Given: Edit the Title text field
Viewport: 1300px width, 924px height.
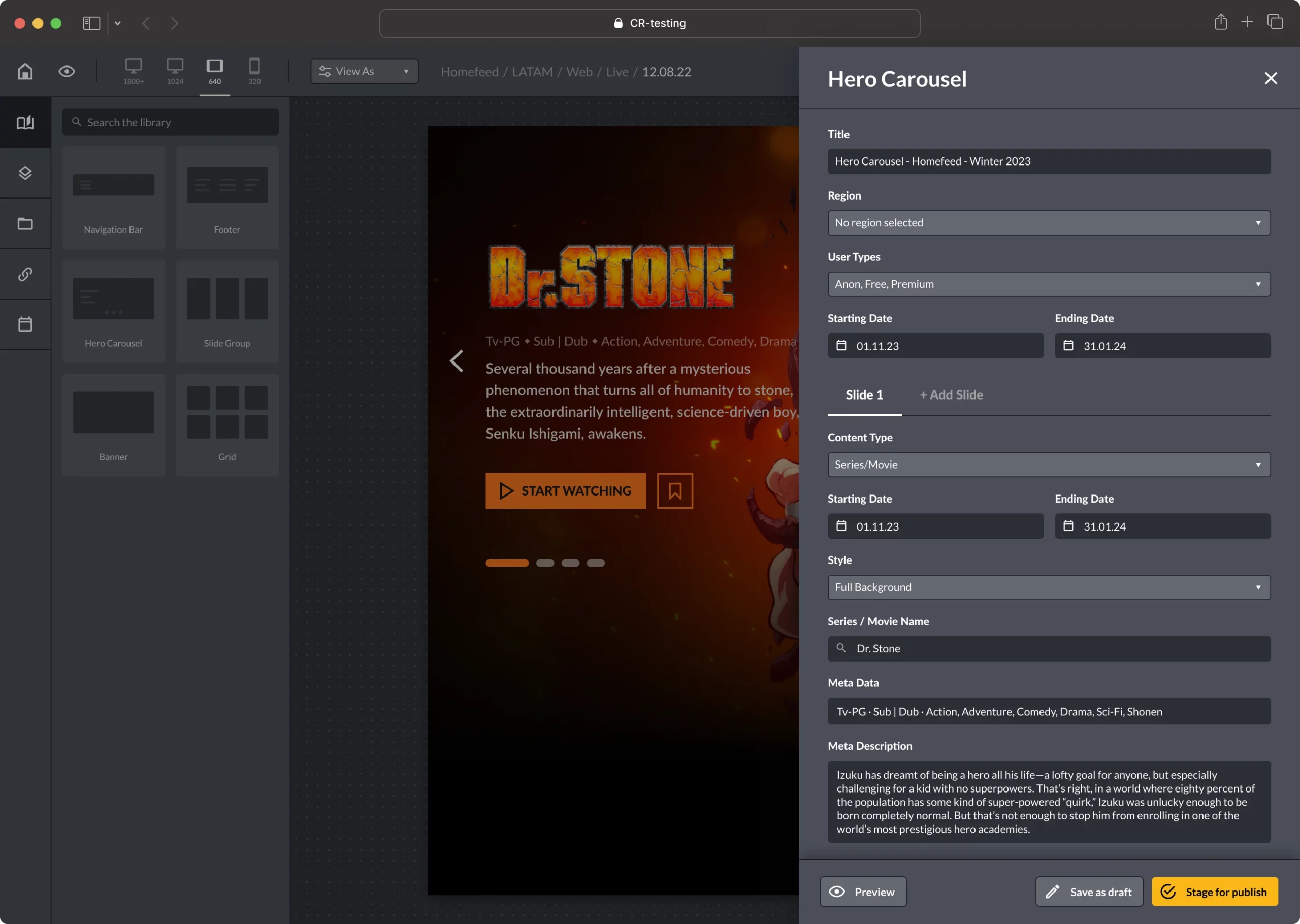Looking at the screenshot, I should pos(1049,161).
